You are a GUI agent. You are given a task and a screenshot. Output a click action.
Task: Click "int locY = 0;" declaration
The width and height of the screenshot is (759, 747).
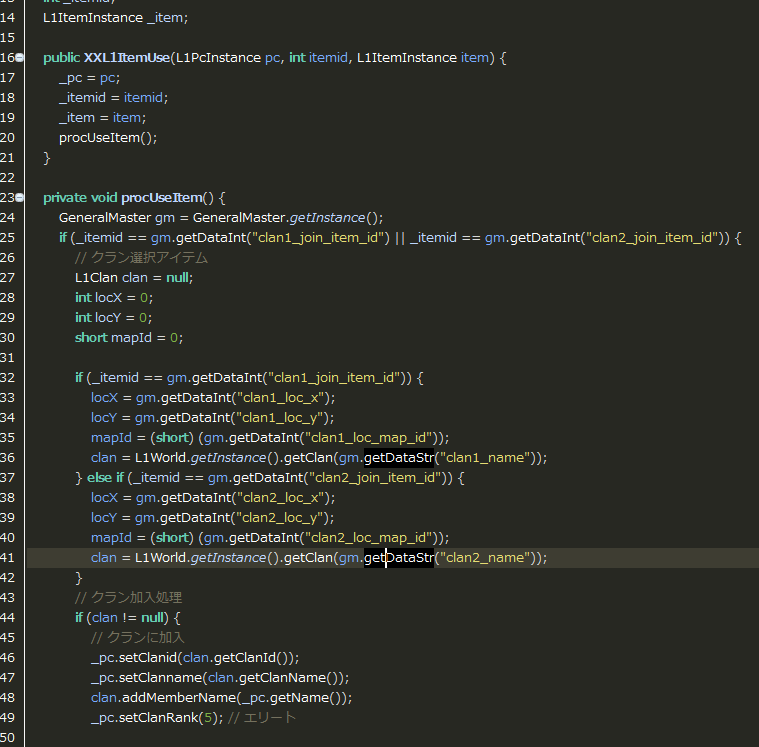coord(113,318)
